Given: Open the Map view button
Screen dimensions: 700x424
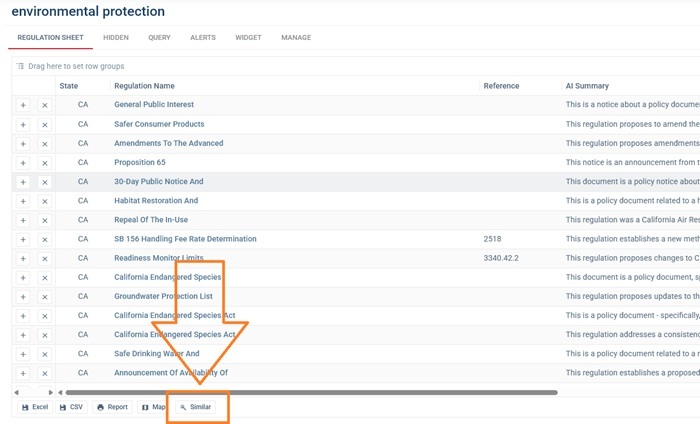Looking at the screenshot, I should 153,407.
